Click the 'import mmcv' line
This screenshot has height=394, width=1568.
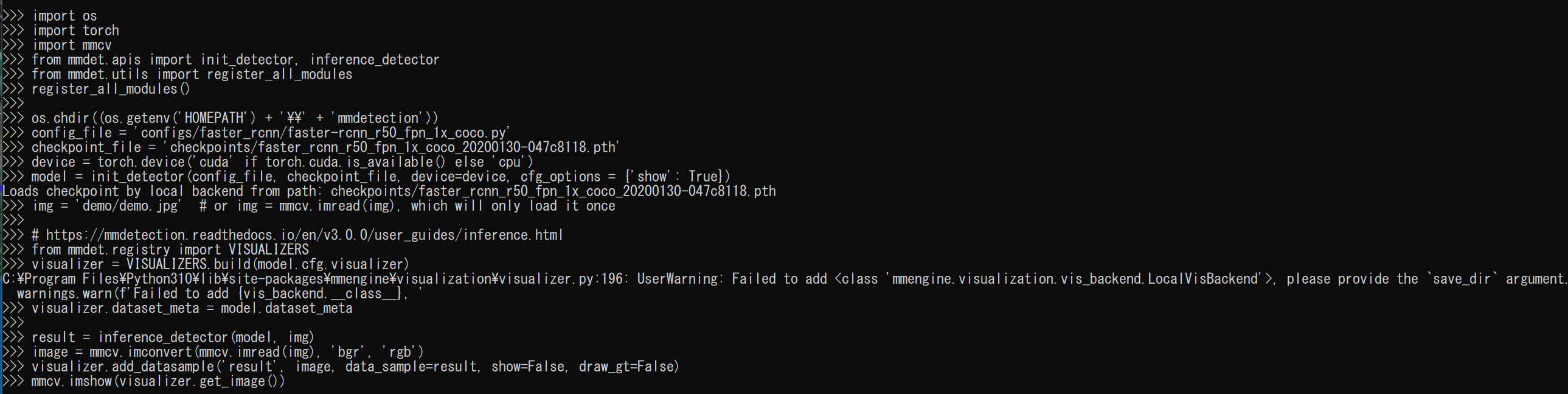click(71, 45)
